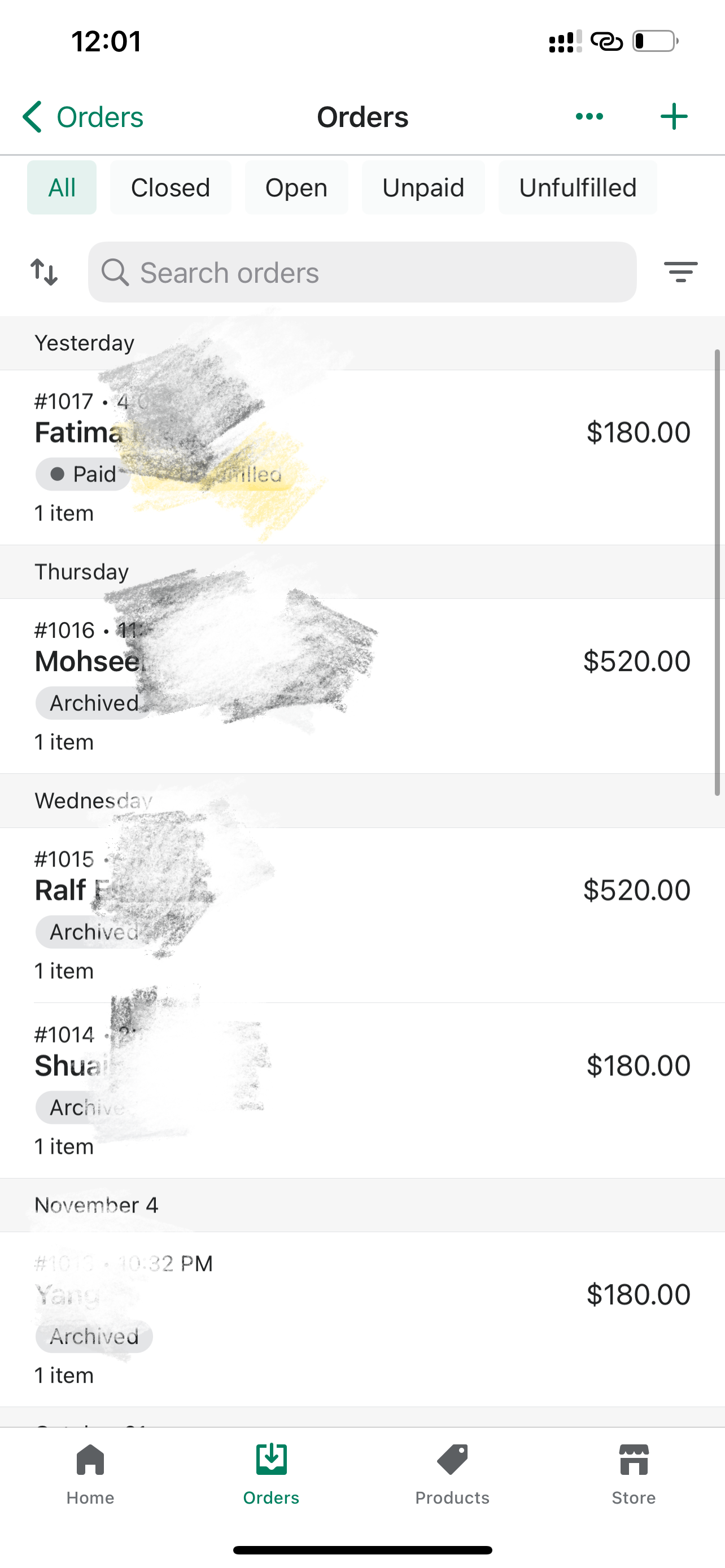
Task: Show Unfulfilled orders only
Action: (x=577, y=187)
